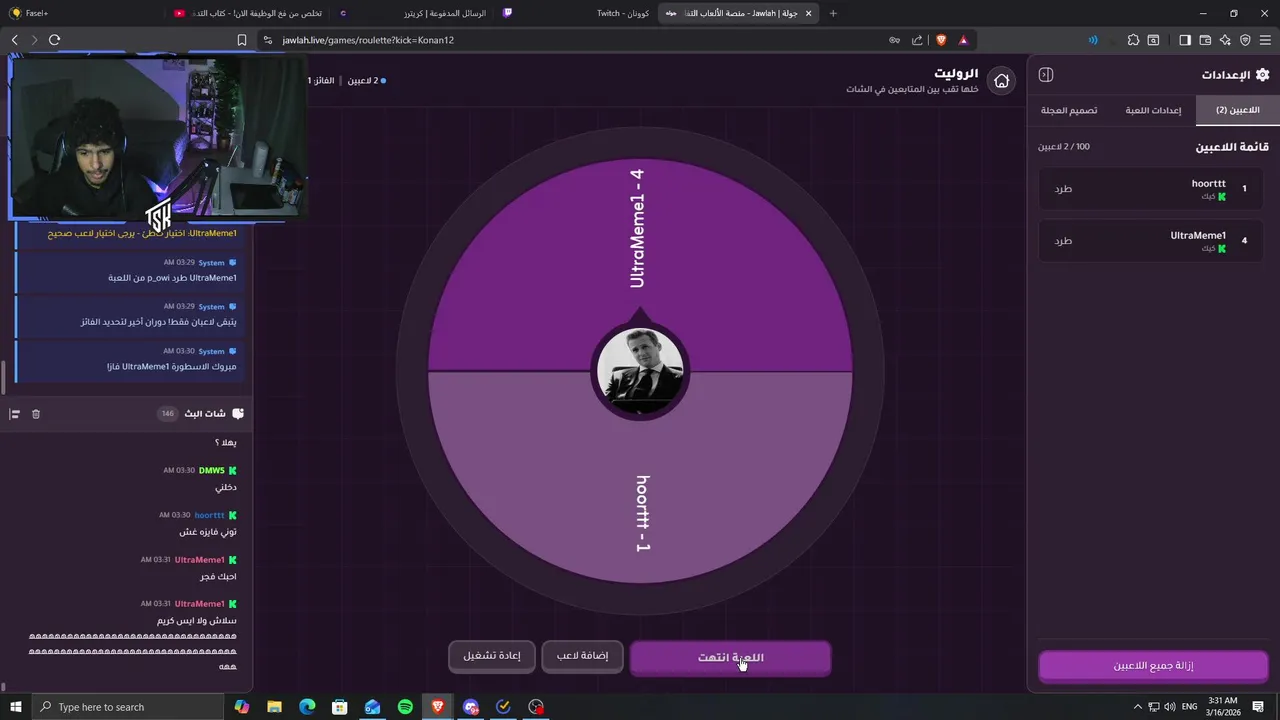Go back in browser history
Viewport: 1280px width, 720px height.
click(14, 40)
